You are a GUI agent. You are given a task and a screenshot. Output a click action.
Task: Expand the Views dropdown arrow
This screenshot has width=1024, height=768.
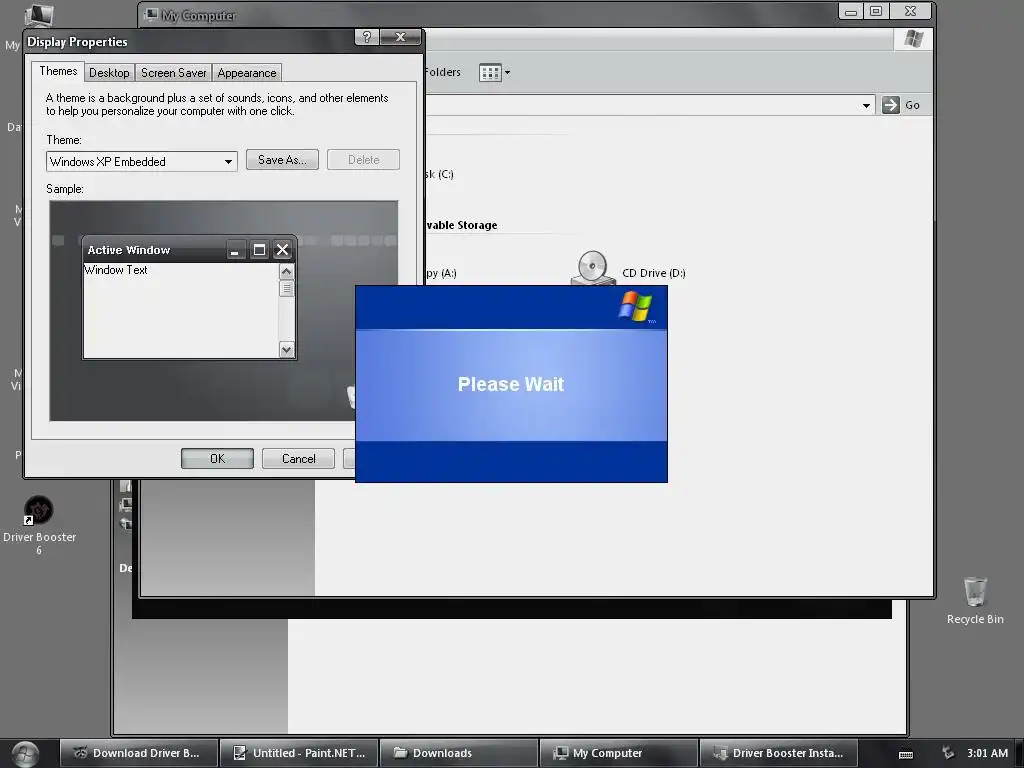507,72
